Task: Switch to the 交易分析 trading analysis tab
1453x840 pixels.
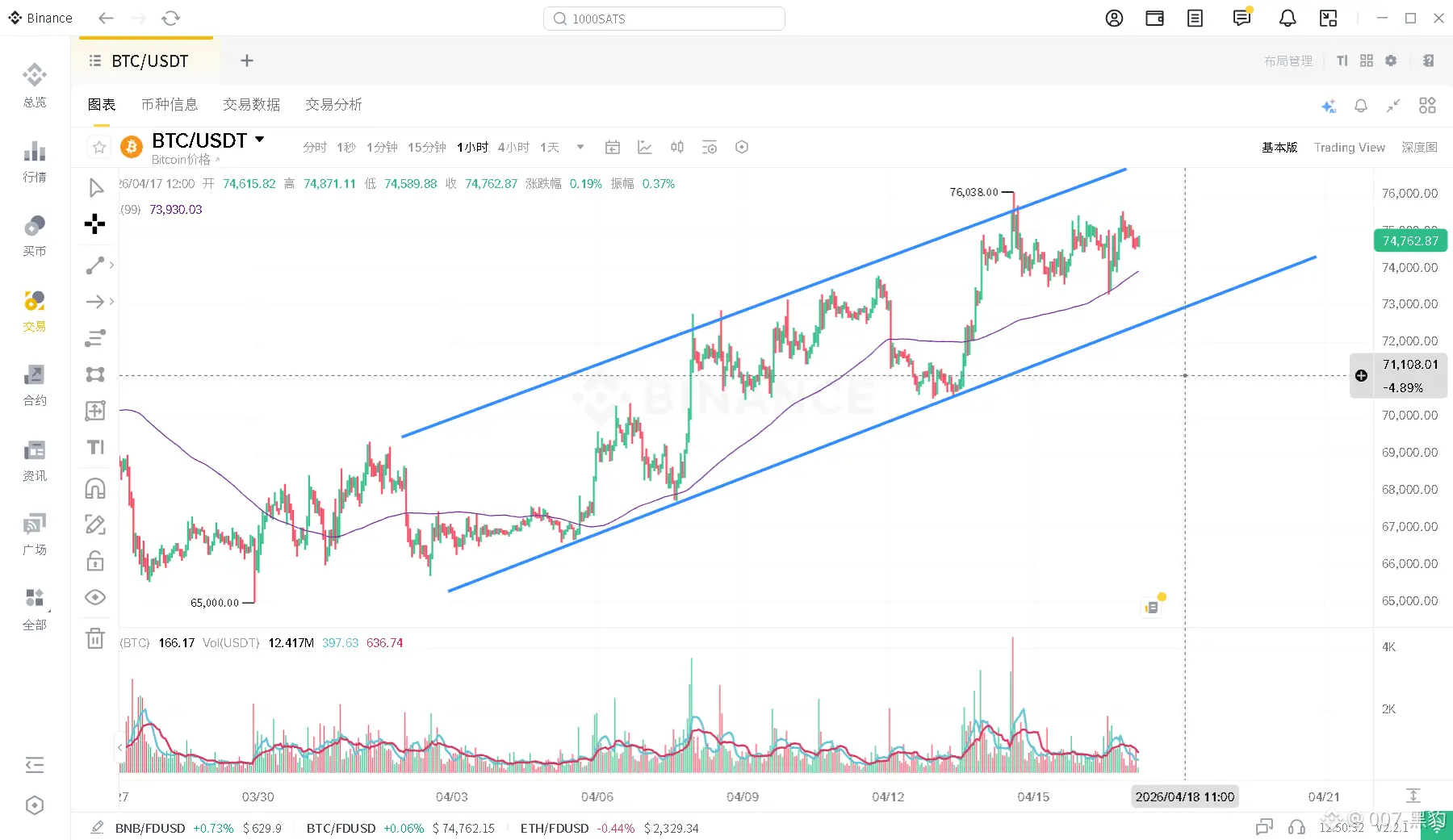Action: click(333, 105)
